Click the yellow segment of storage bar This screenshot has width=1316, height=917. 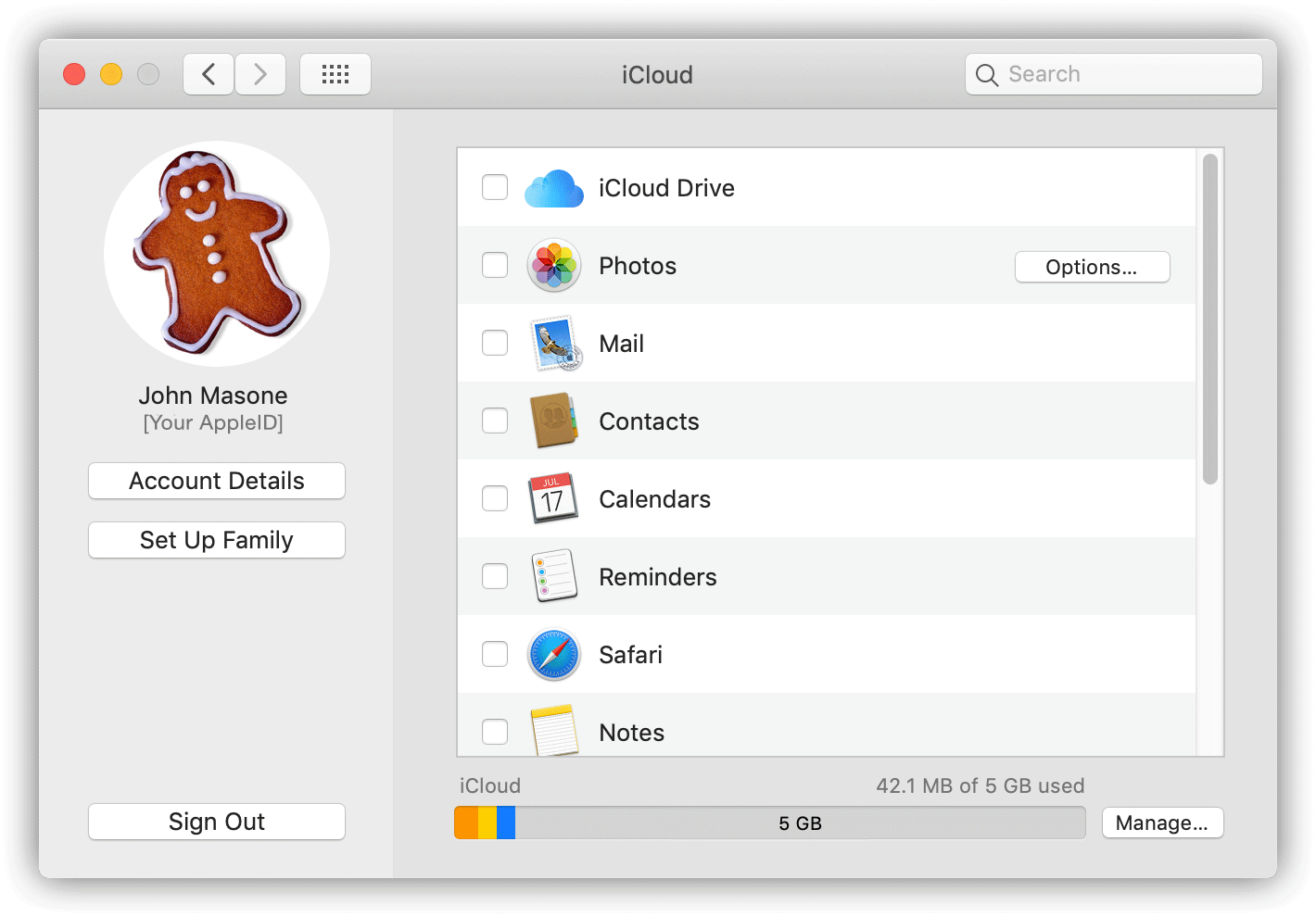[x=487, y=823]
